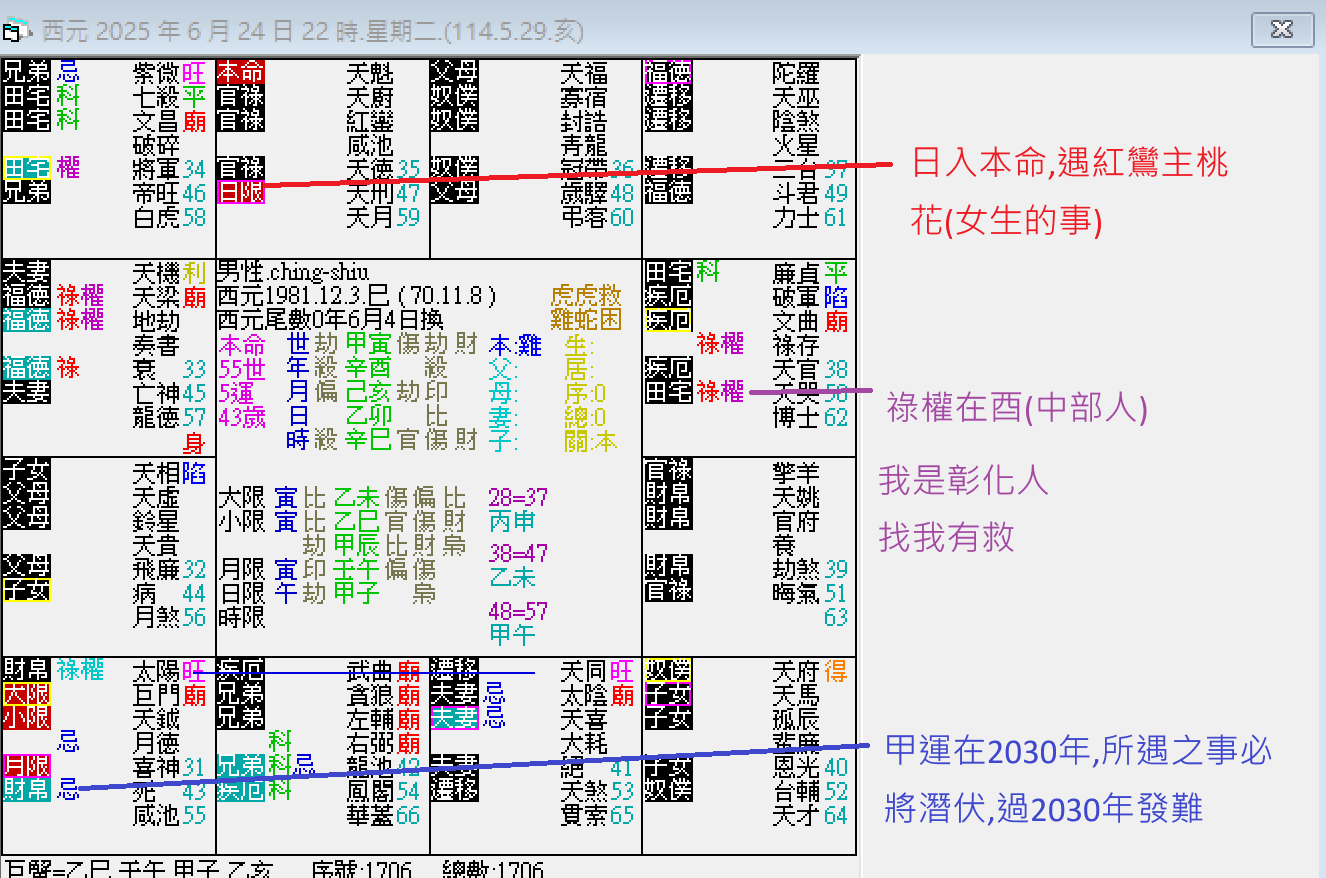Click the 弔客 60 entry
This screenshot has height=878, width=1326.
597,216
